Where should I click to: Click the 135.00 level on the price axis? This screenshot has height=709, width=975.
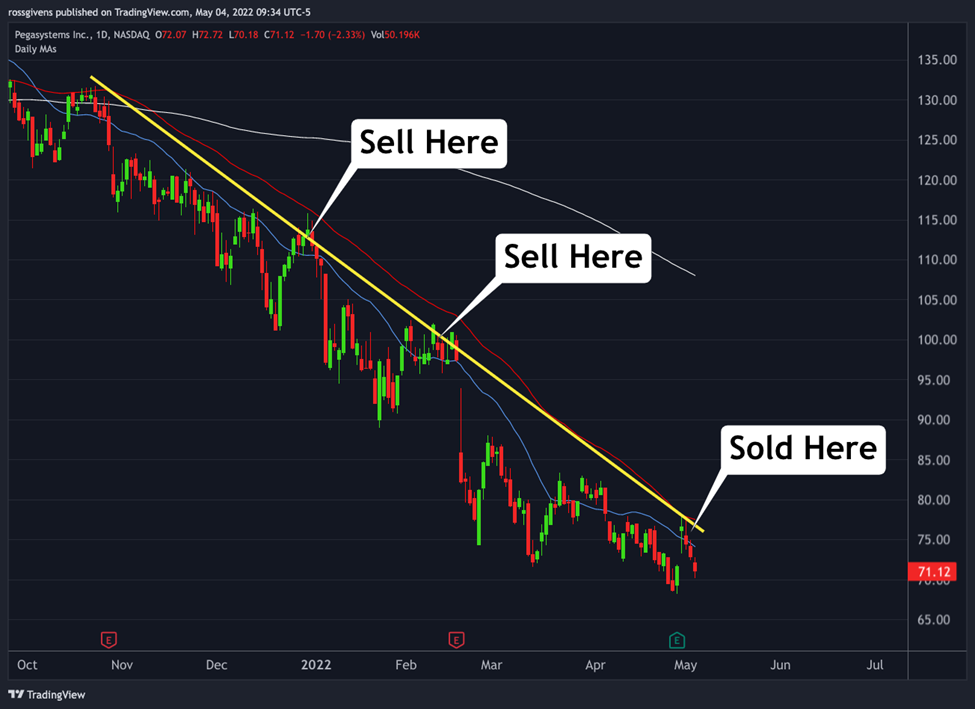click(x=937, y=60)
